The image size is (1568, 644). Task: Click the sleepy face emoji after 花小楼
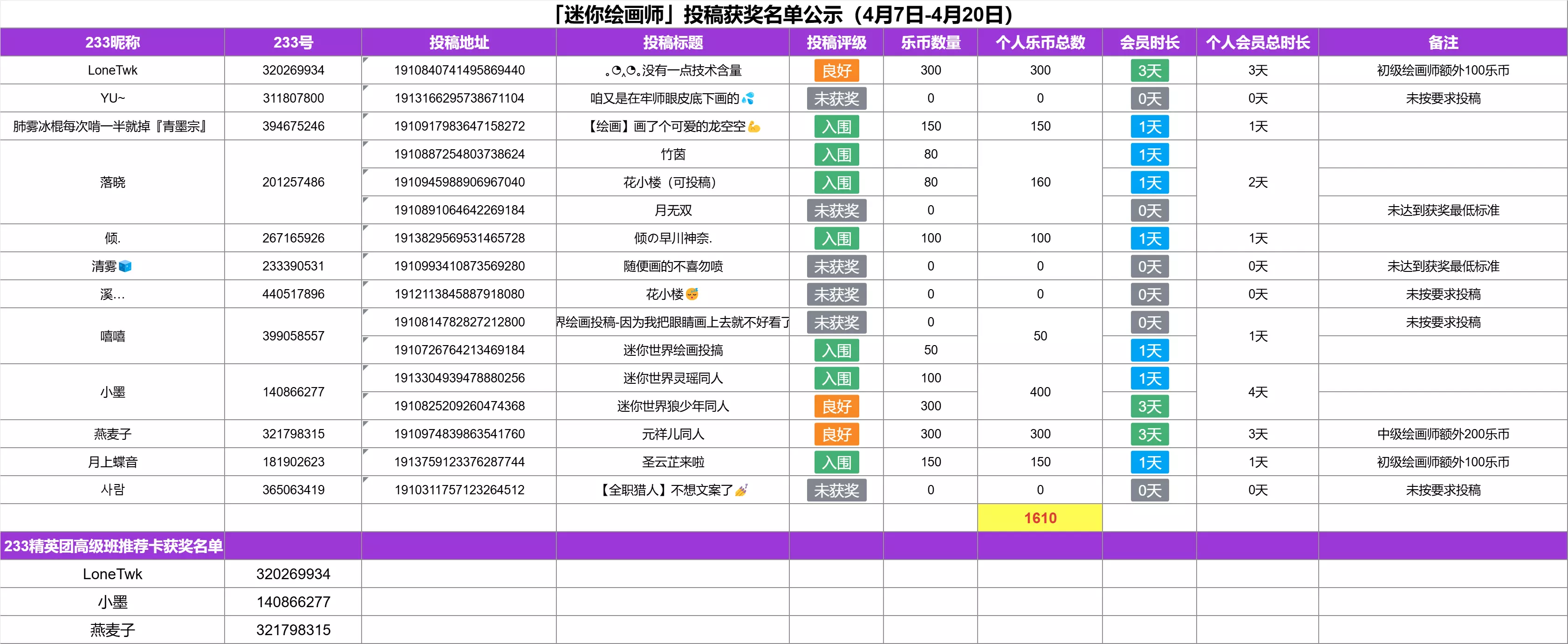[692, 294]
